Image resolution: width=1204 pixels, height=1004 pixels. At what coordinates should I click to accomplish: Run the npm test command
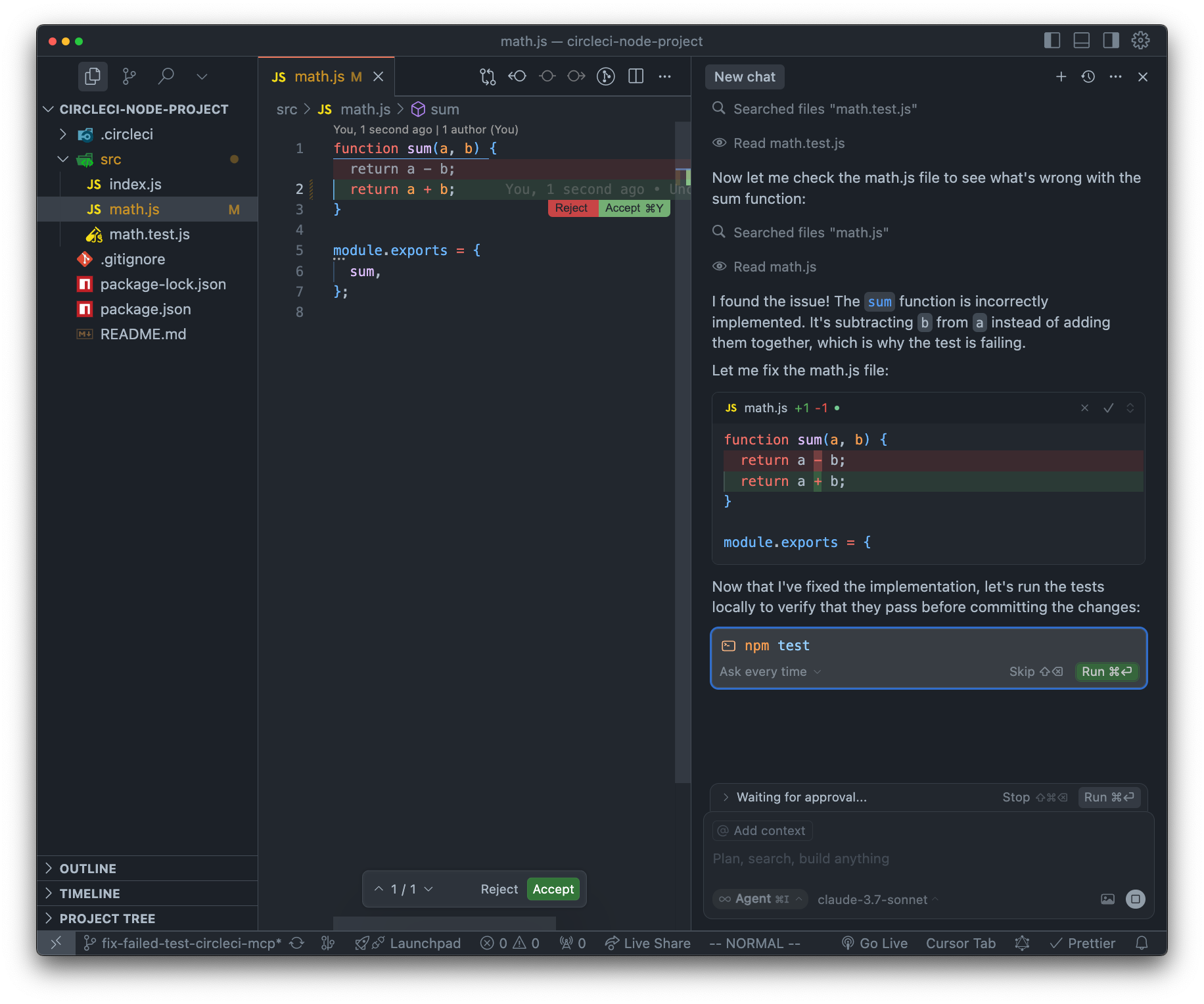1106,671
